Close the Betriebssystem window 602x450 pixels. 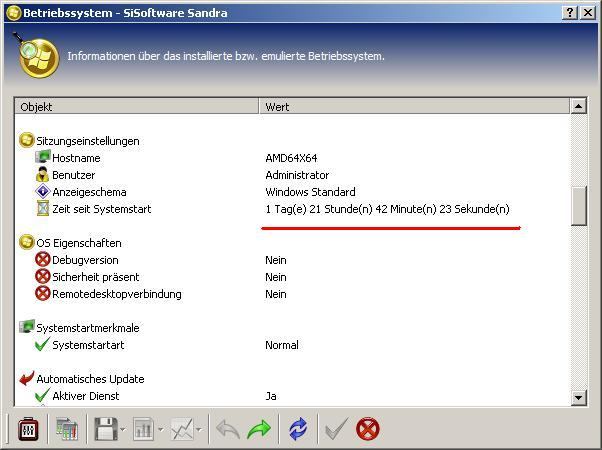pos(588,13)
